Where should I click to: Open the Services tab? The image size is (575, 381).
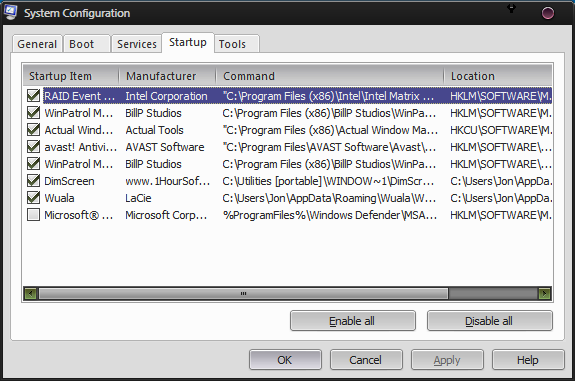(137, 44)
